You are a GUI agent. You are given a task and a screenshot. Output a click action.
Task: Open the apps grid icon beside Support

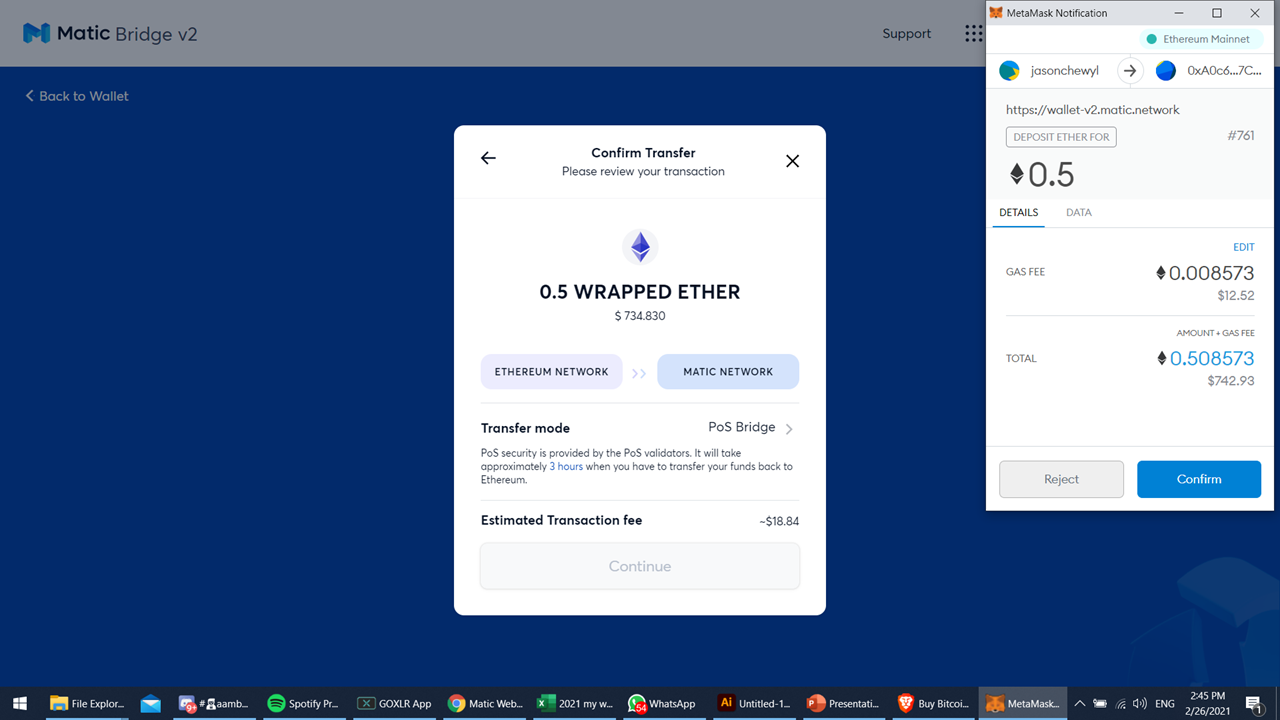tap(974, 34)
